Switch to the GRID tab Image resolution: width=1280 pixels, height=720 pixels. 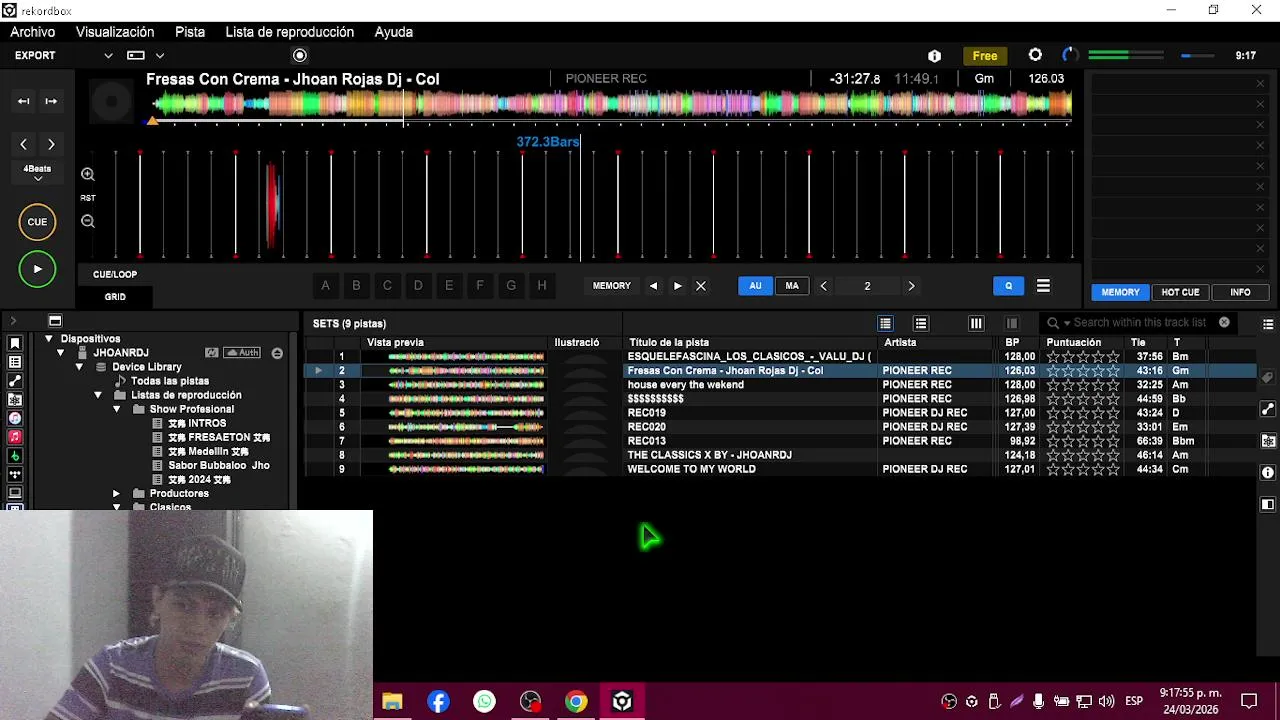pos(115,297)
